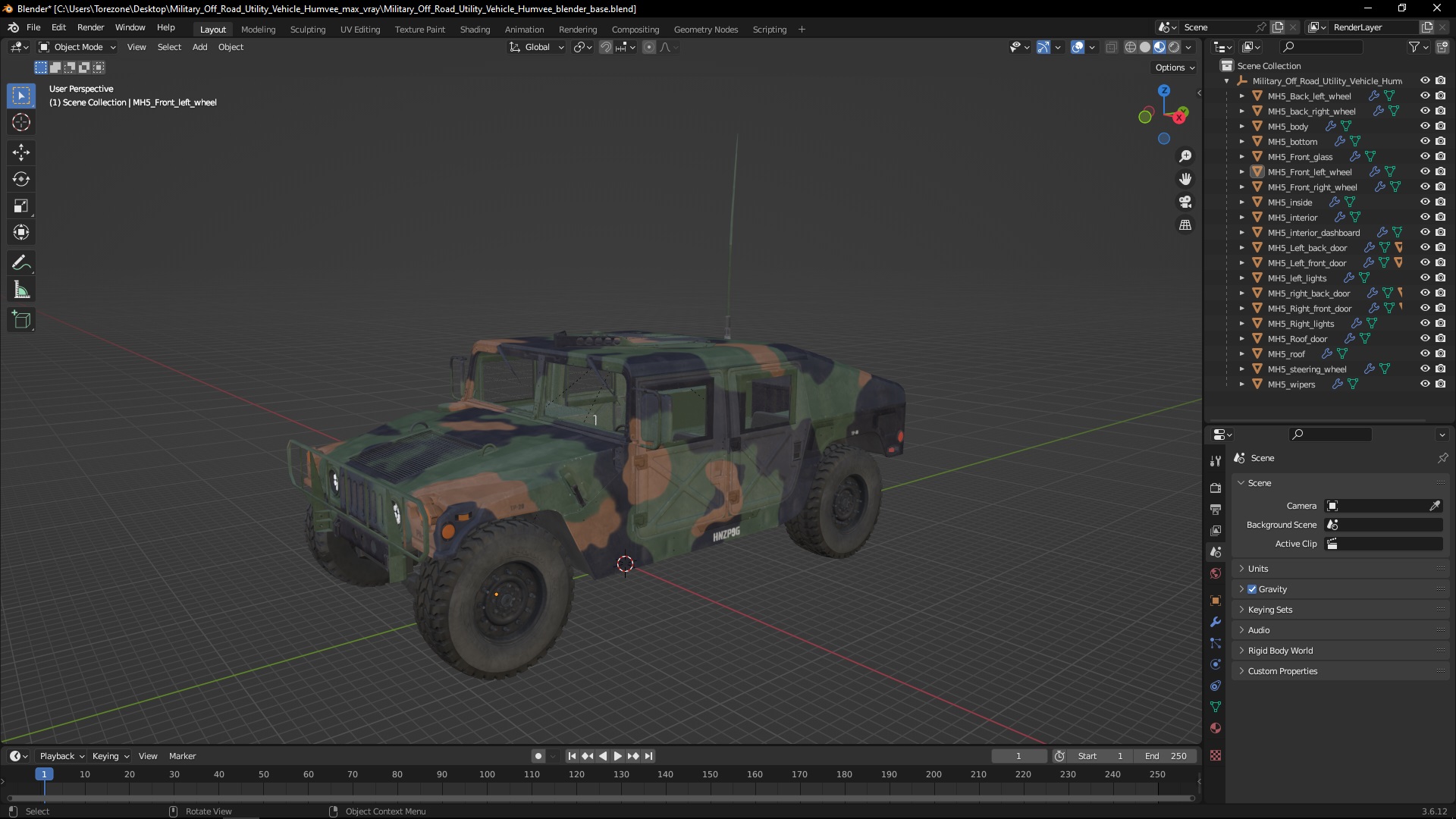Switch to the Modeling workspace tab
The image size is (1456, 819).
click(x=258, y=30)
